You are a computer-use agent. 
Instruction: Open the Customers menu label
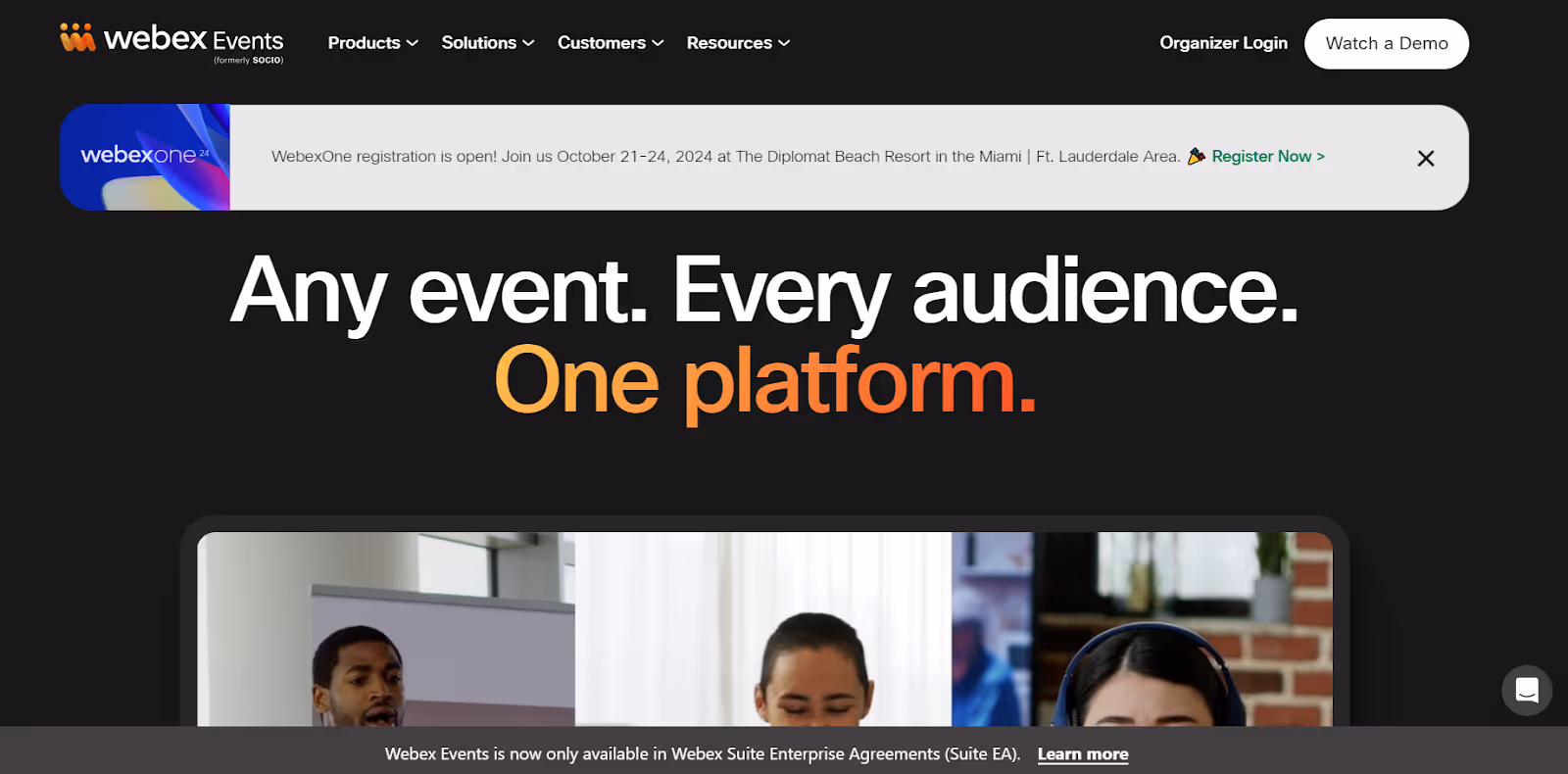click(601, 43)
